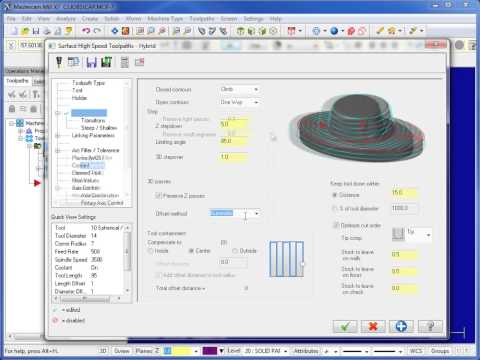Viewport: 480px width, 360px height.
Task: Click the blue shaded sphere icon
Action: click(334, 31)
